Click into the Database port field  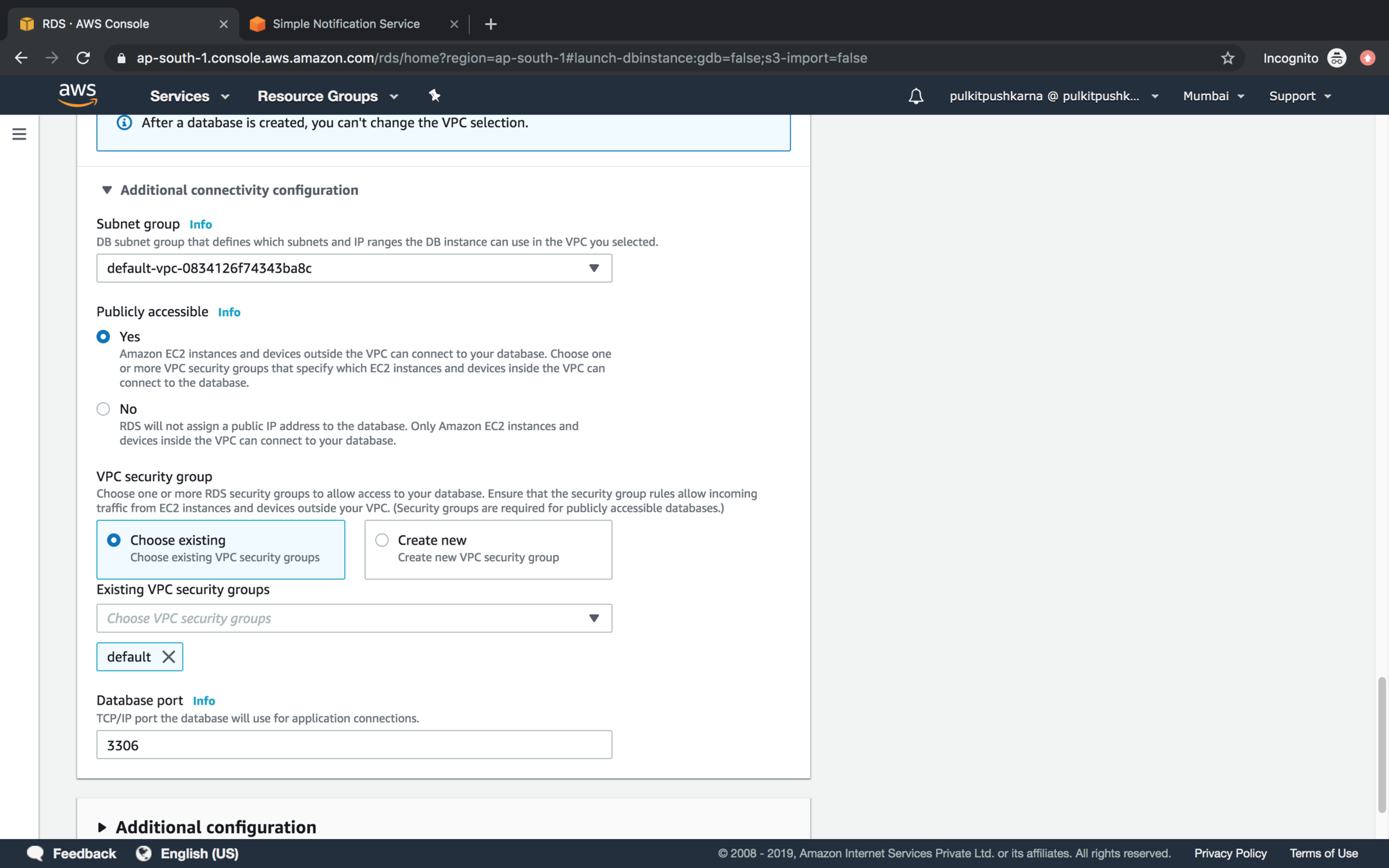tap(354, 745)
